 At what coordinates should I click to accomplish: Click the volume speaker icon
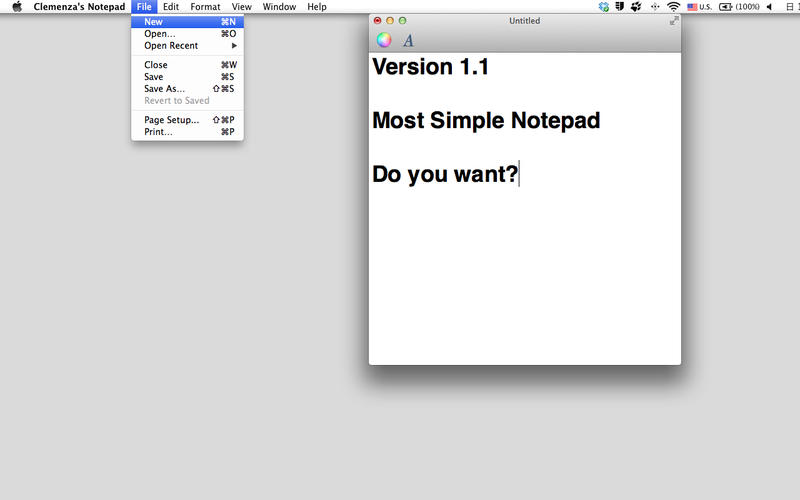click(x=769, y=7)
